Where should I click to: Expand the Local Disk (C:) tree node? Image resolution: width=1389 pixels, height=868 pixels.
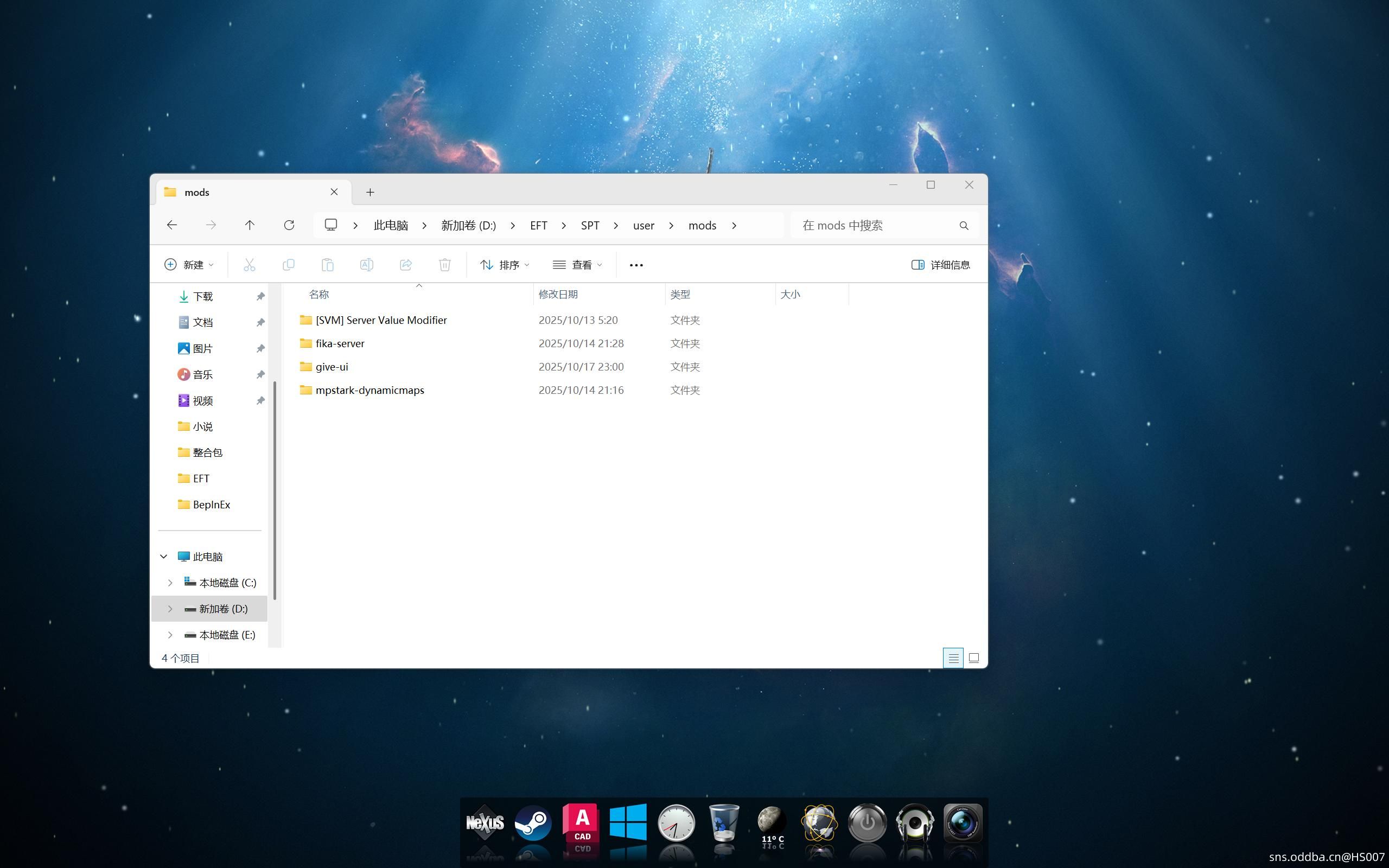[x=170, y=583]
